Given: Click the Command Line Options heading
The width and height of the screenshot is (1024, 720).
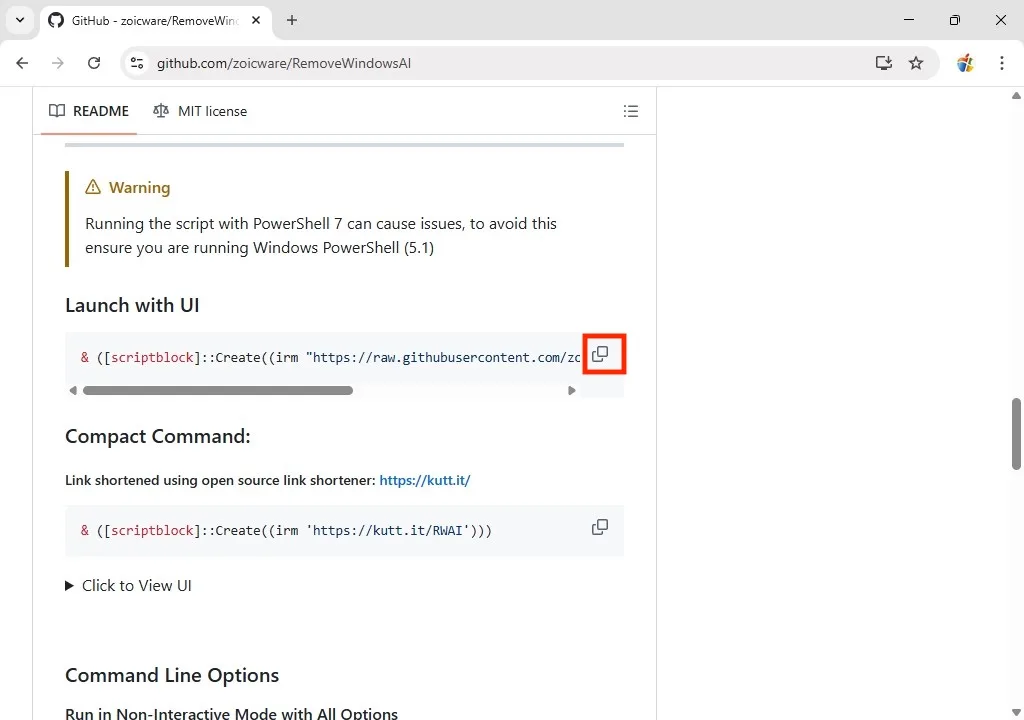Looking at the screenshot, I should (x=172, y=675).
